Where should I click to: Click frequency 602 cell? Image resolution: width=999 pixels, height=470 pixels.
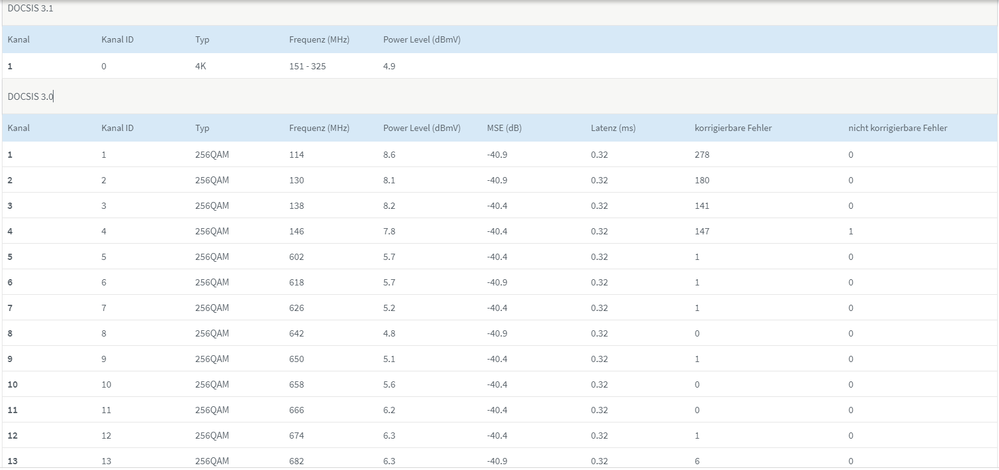[x=297, y=257]
